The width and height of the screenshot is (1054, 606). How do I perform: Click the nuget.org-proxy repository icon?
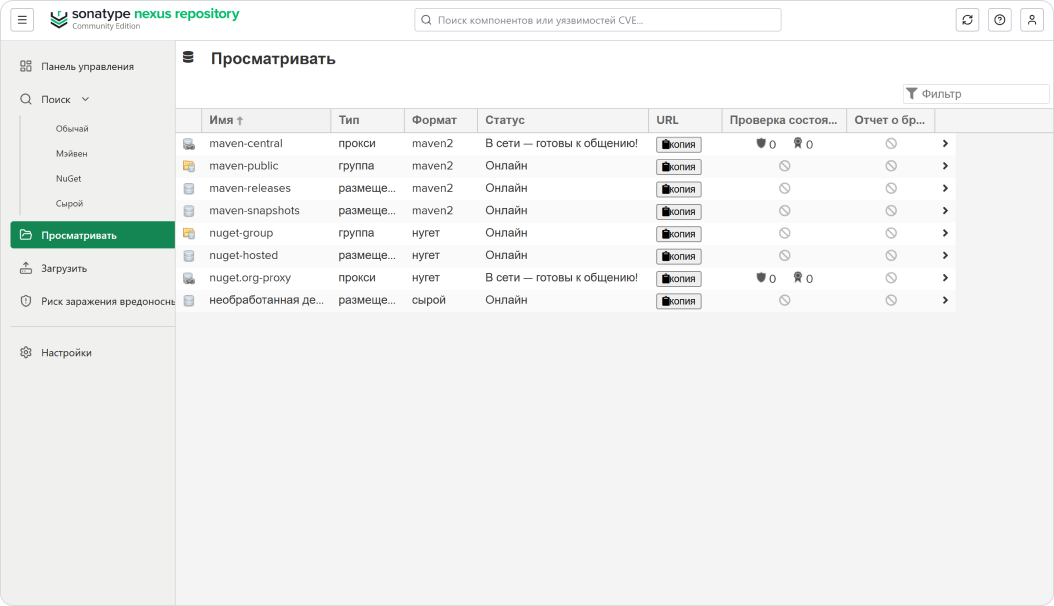[x=189, y=278]
